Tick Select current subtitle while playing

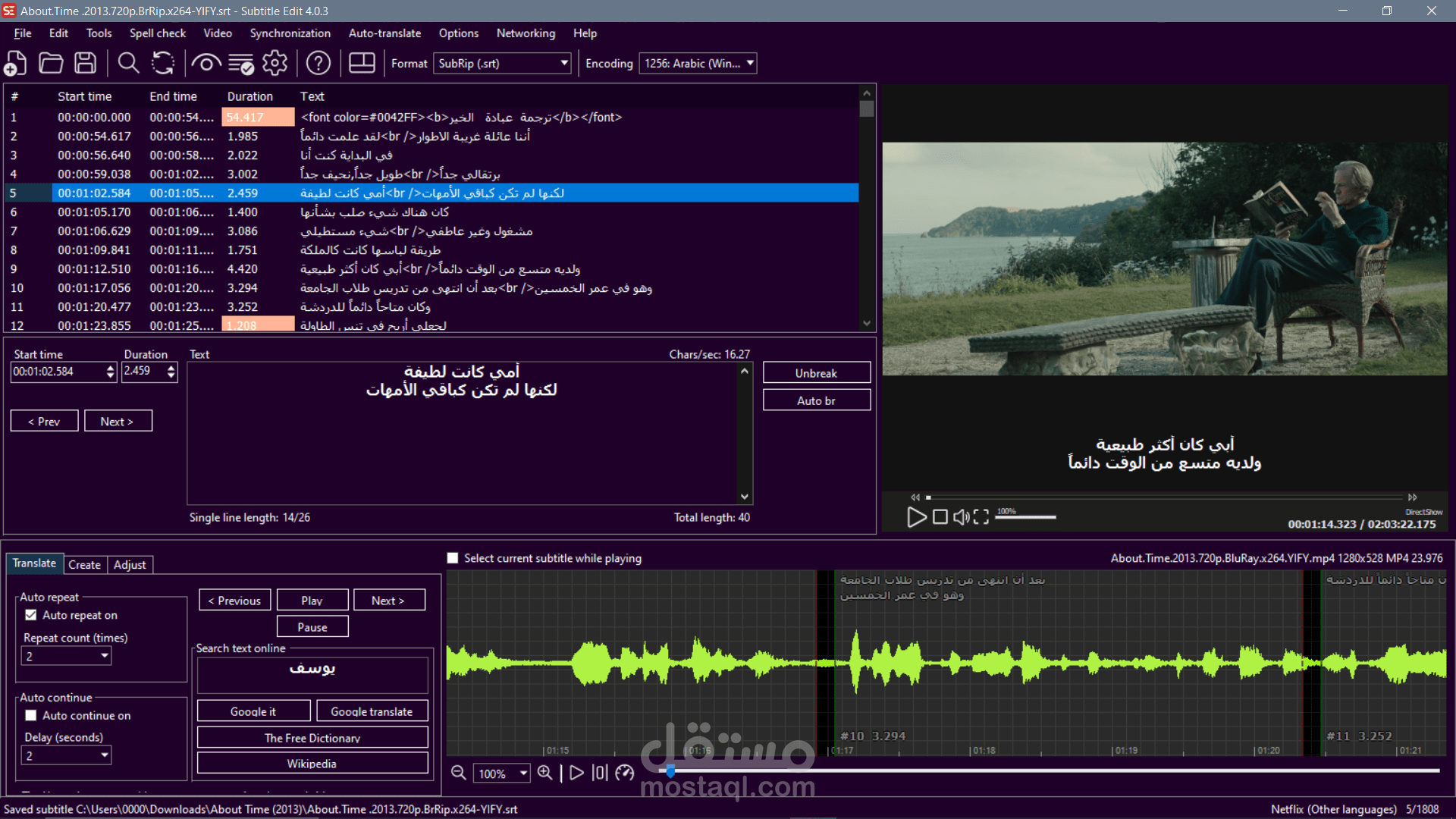[x=453, y=558]
